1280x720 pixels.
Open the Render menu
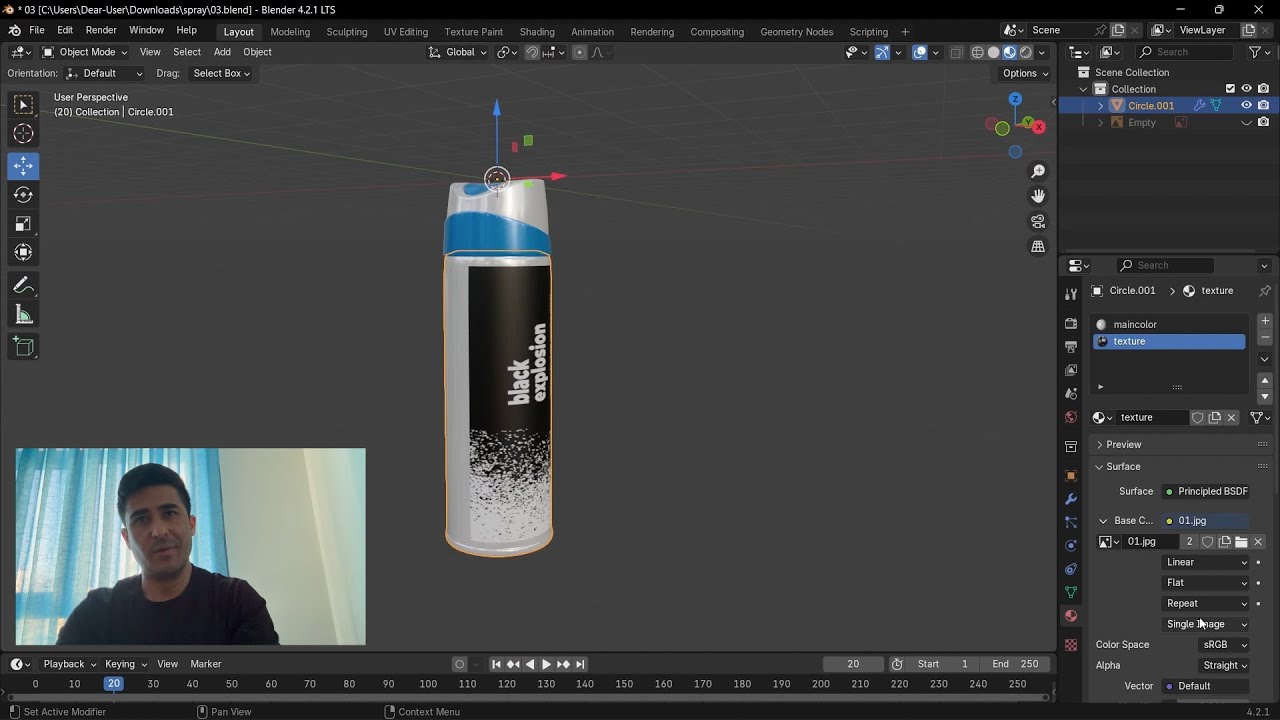tap(101, 30)
